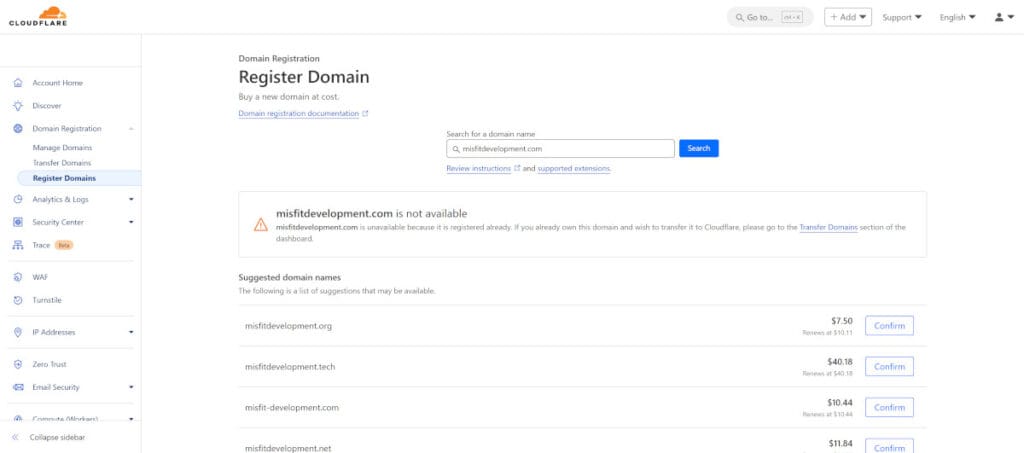Confirm misfit-development.com purchase

pyautogui.click(x=889, y=407)
